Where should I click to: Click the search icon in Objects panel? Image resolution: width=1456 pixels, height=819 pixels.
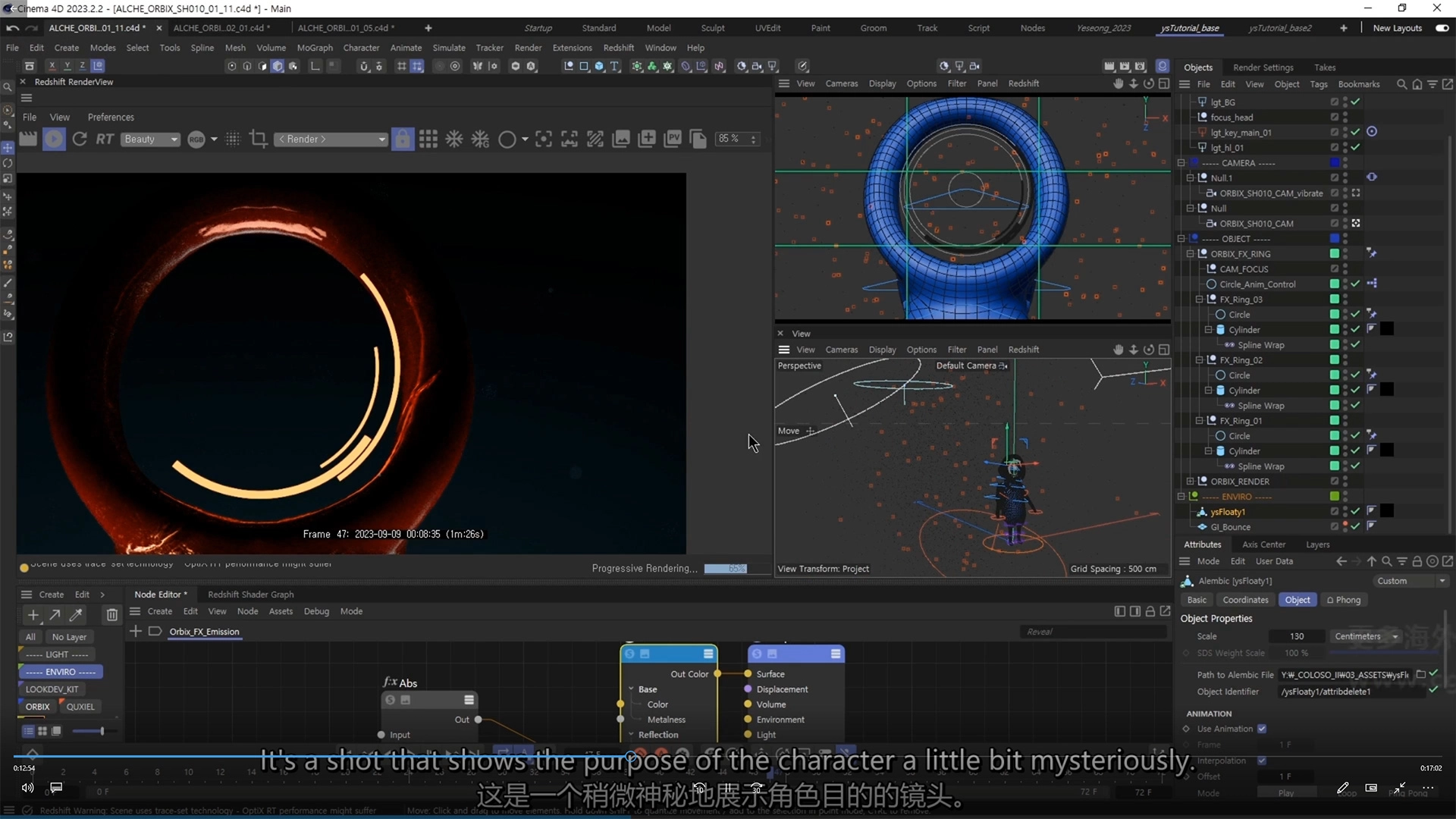[x=1401, y=84]
